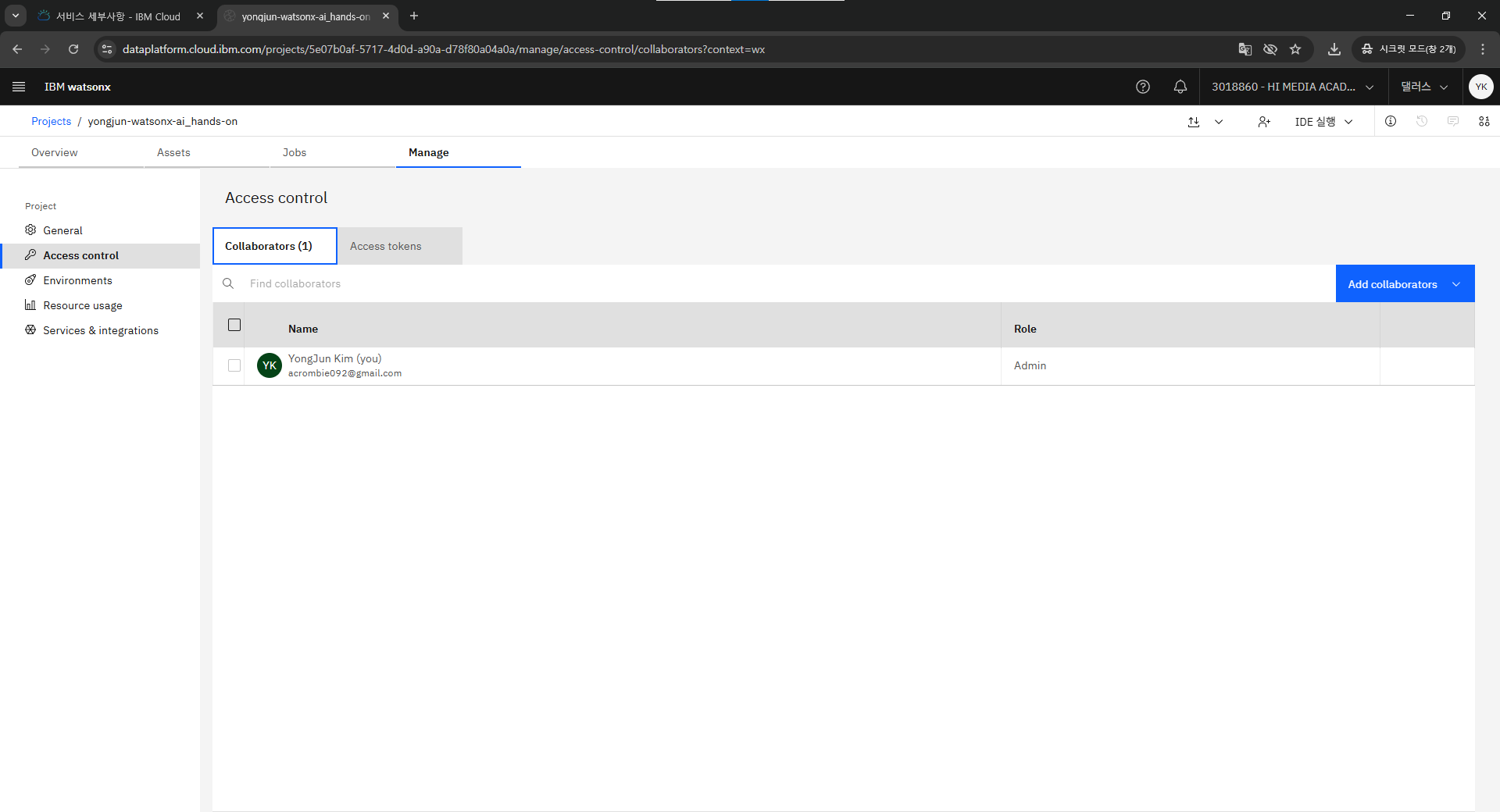Click the YongJun Kim (you) name

334,358
